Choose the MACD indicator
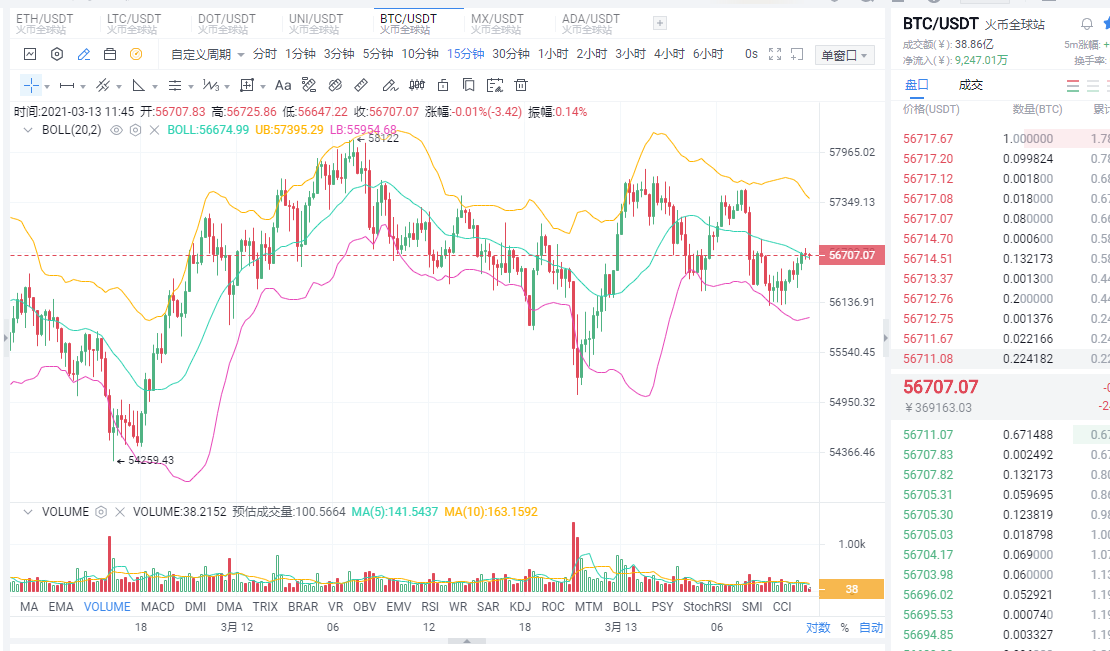1110x651 pixels. tap(157, 606)
